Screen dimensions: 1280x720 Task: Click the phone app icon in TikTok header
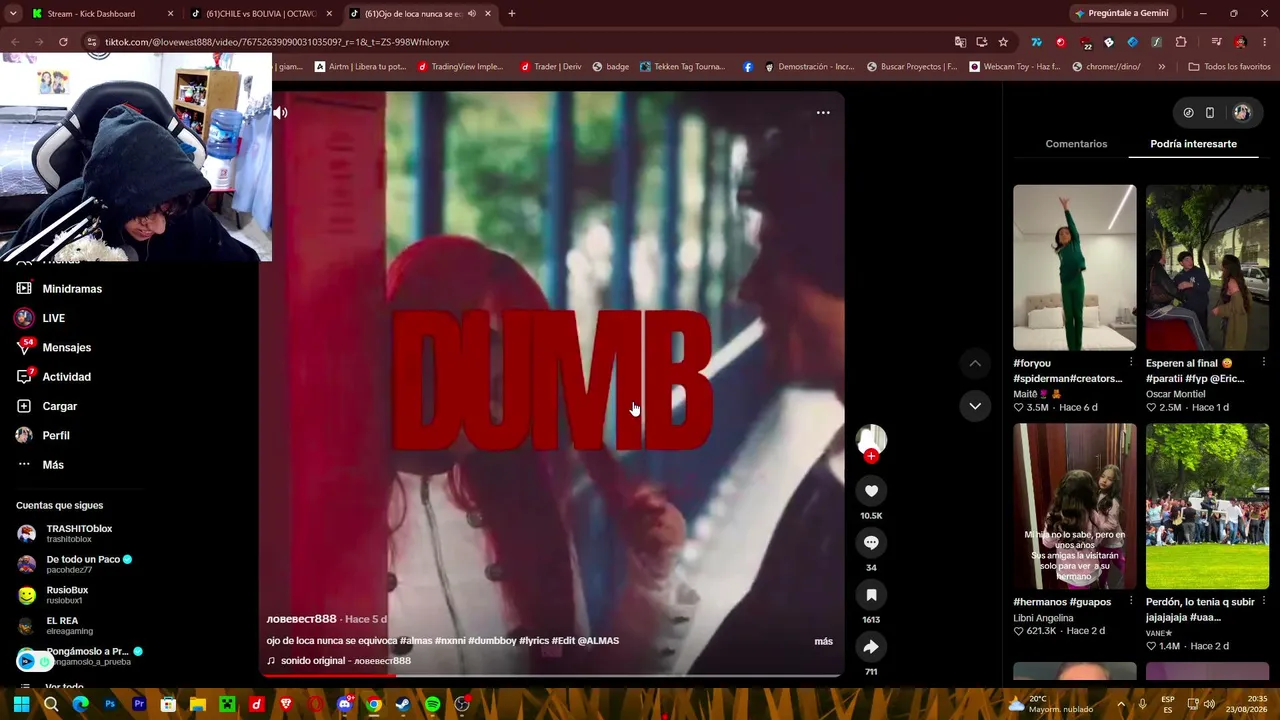click(x=1209, y=113)
